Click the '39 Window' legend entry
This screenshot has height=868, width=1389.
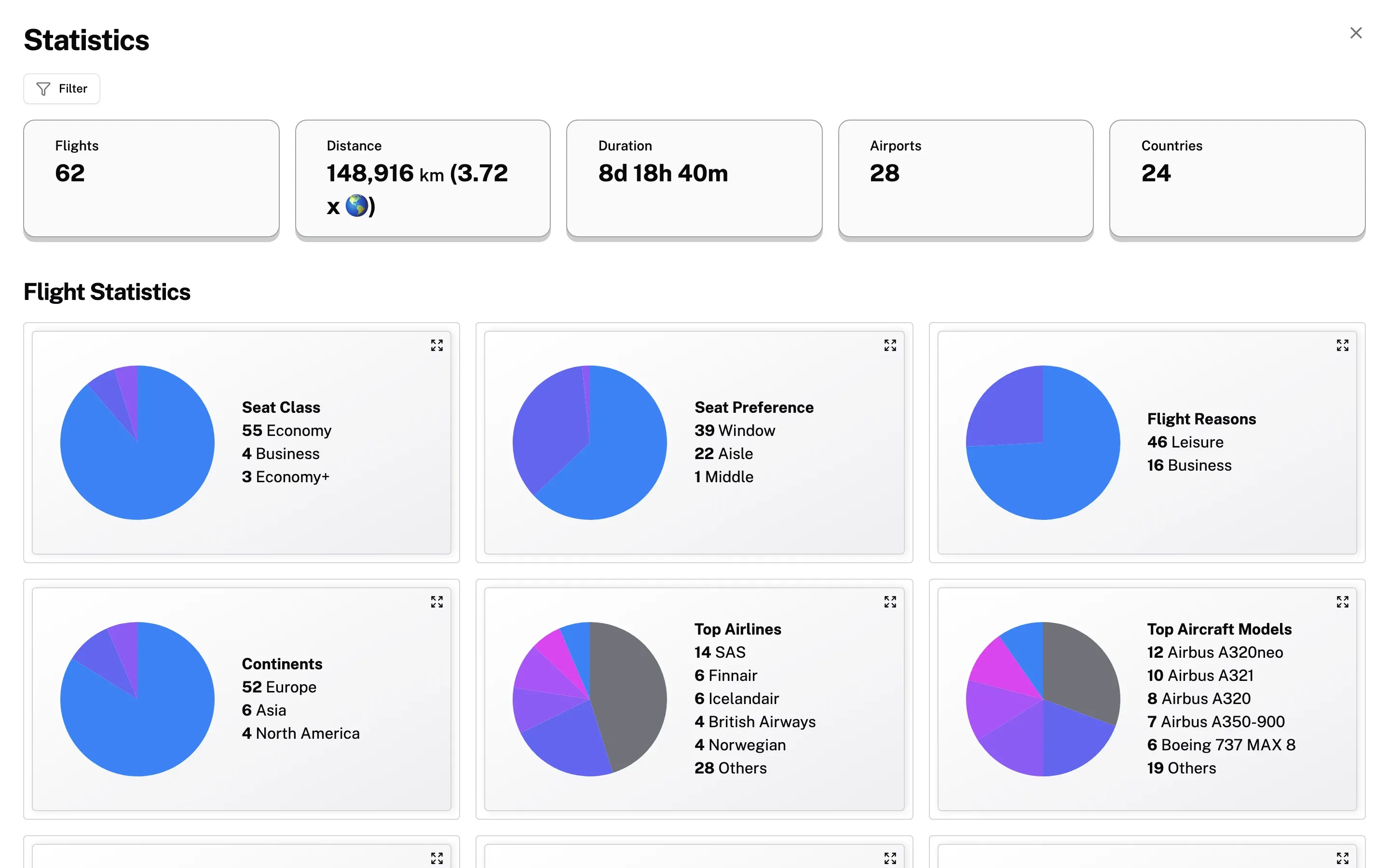click(x=735, y=431)
